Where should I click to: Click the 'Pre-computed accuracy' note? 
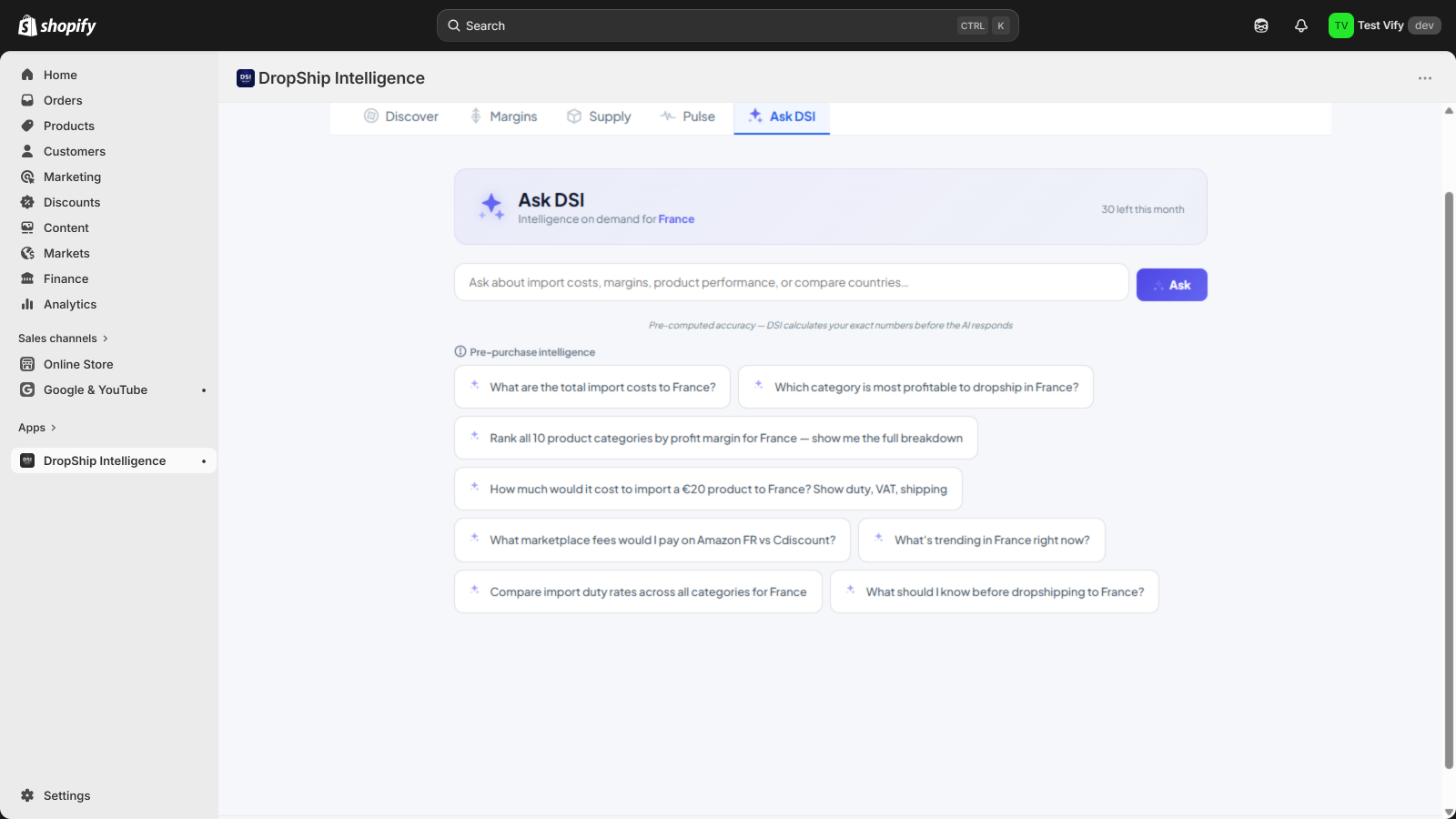coord(831,325)
